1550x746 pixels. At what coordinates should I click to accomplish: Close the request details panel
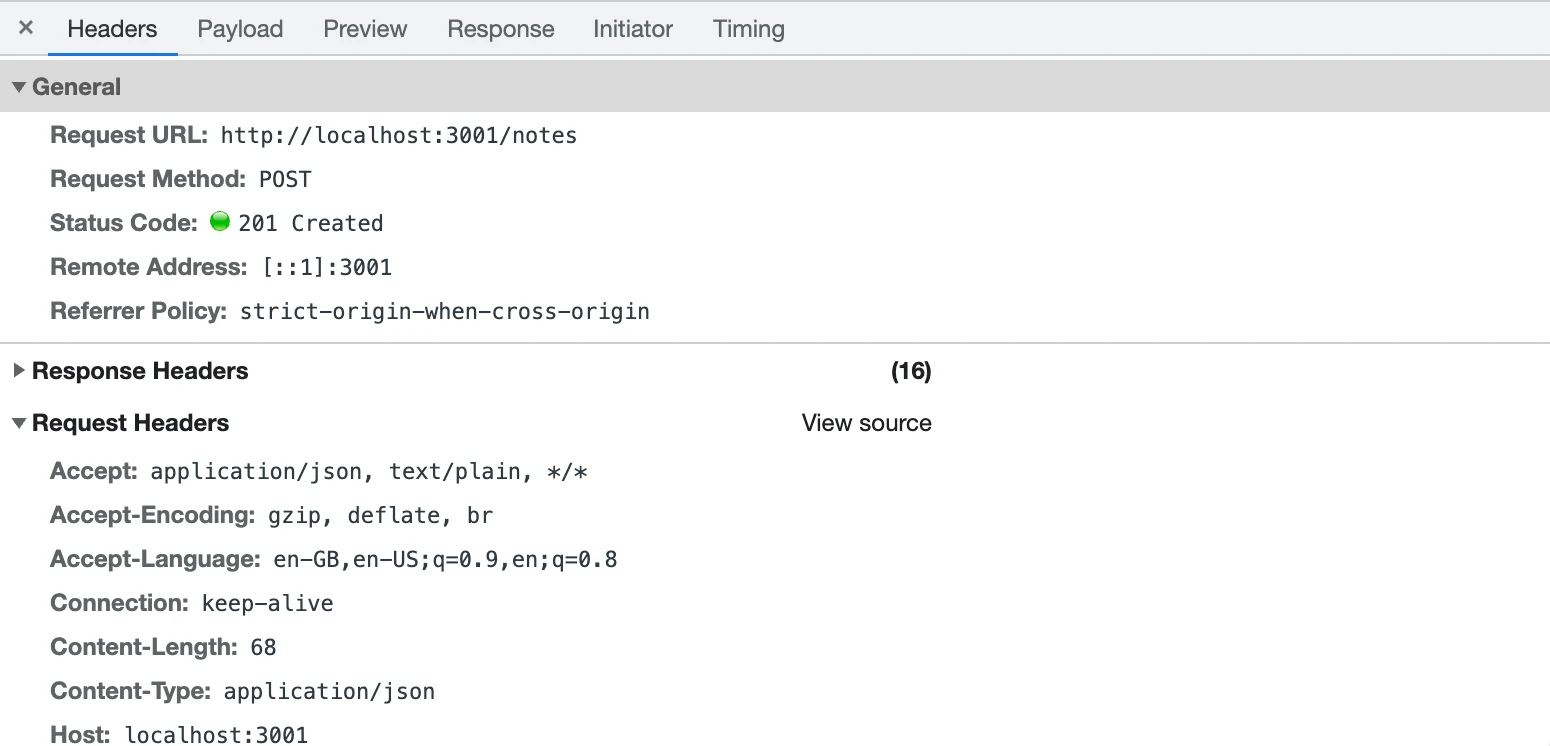click(26, 28)
